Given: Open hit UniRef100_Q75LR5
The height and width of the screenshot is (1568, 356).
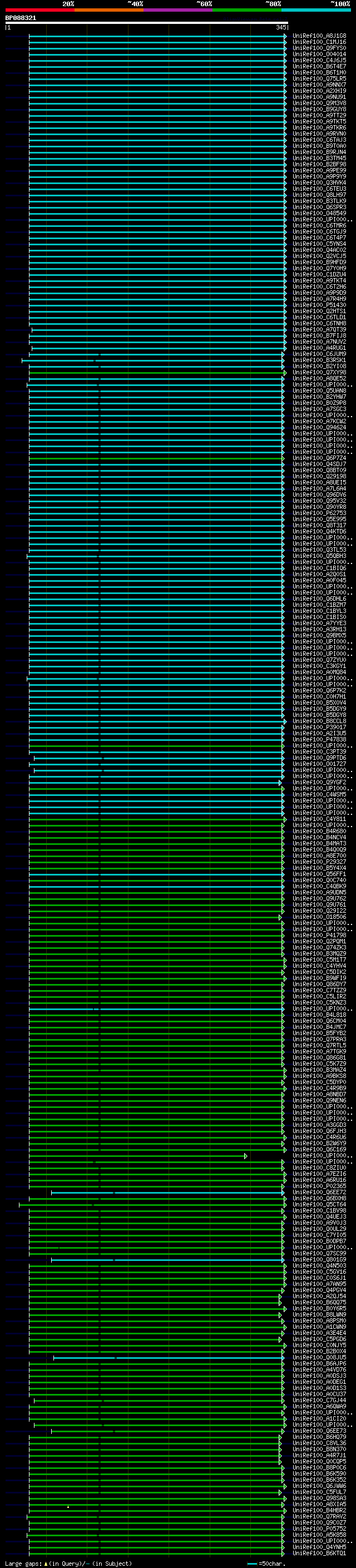Looking at the screenshot, I should point(319,79).
